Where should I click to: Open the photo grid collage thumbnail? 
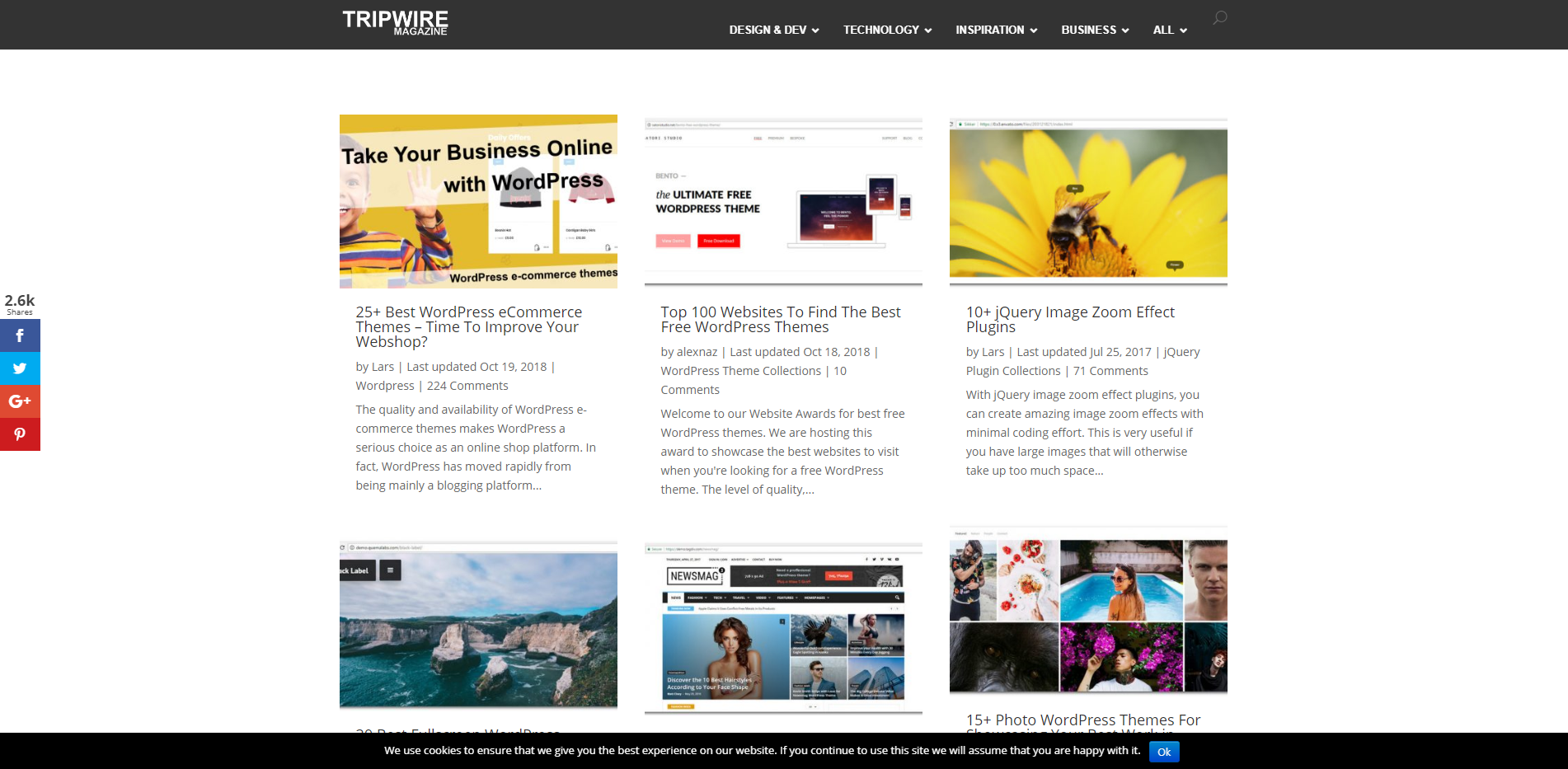pos(1088,610)
